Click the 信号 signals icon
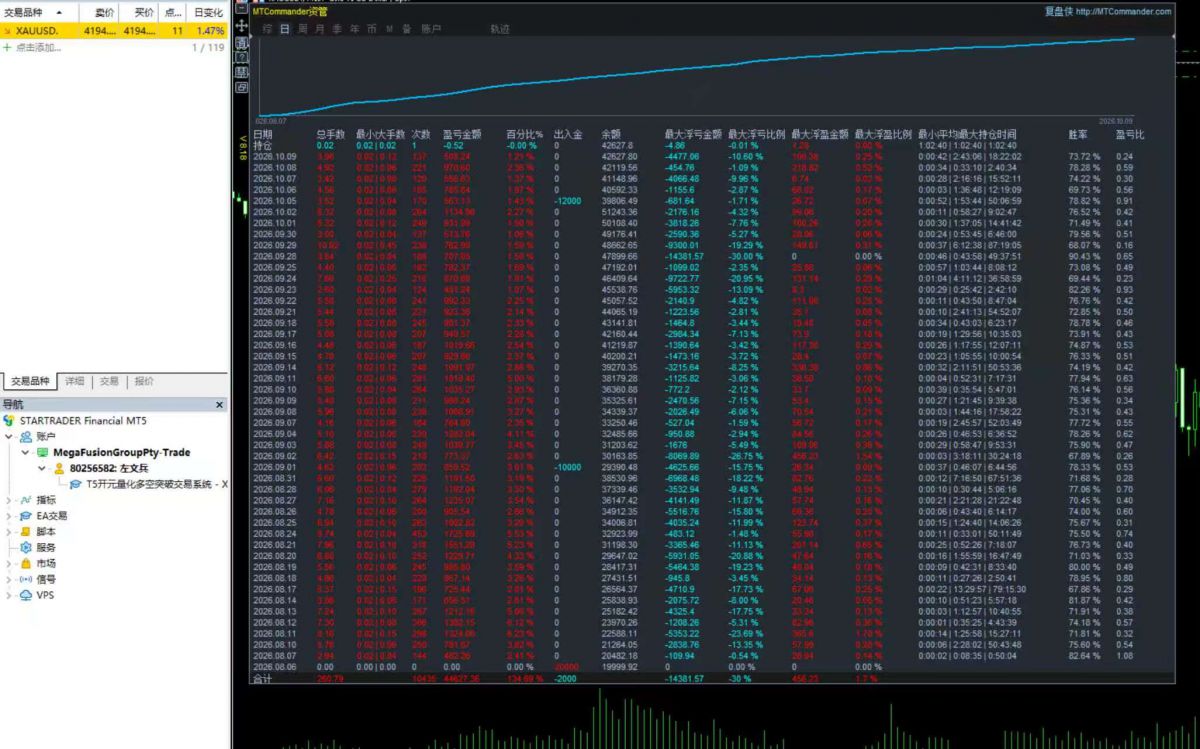Screen dimensions: 1200x749 click(x=26, y=579)
